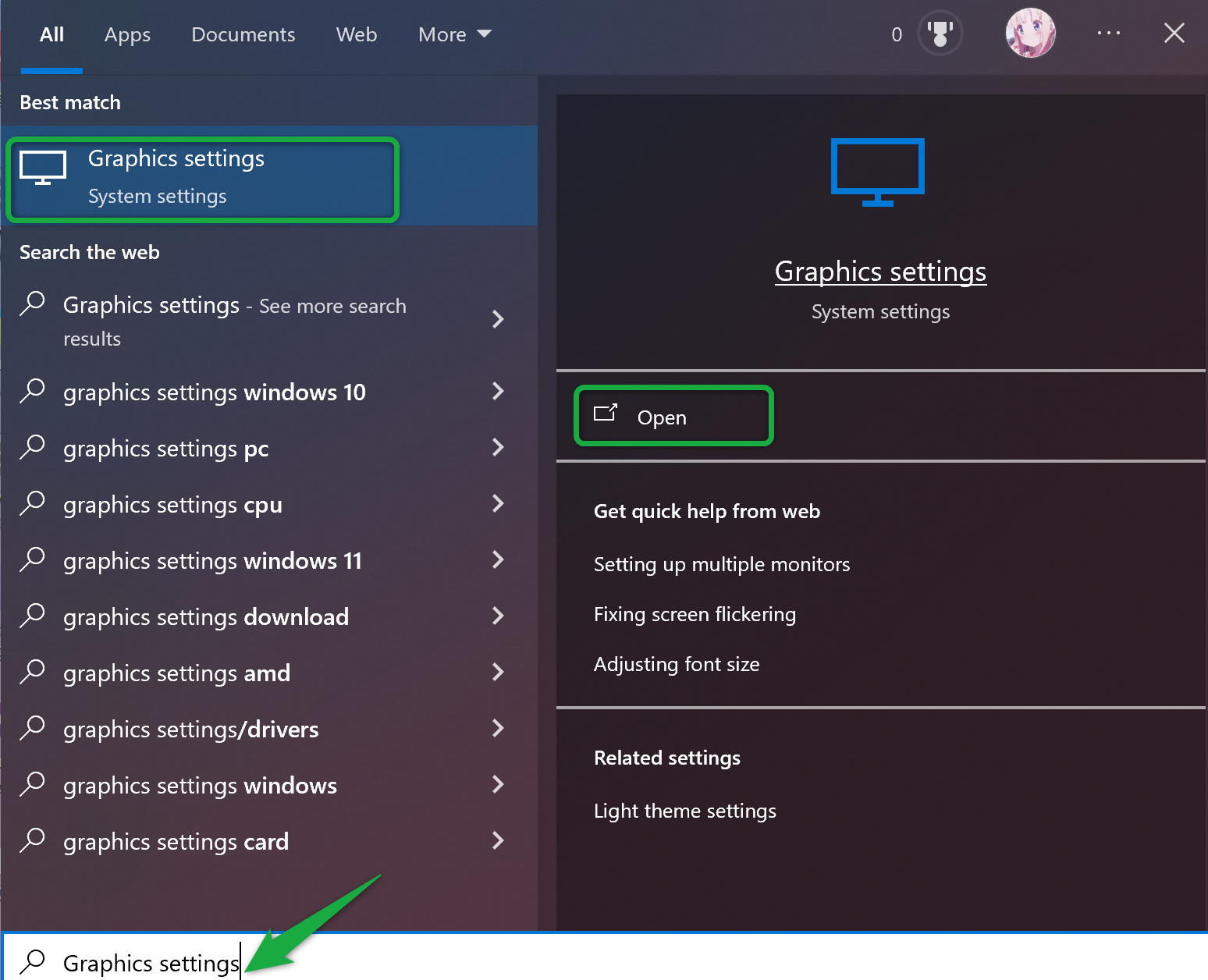Expand the 'graphics settings download' suggestion

tap(498, 616)
